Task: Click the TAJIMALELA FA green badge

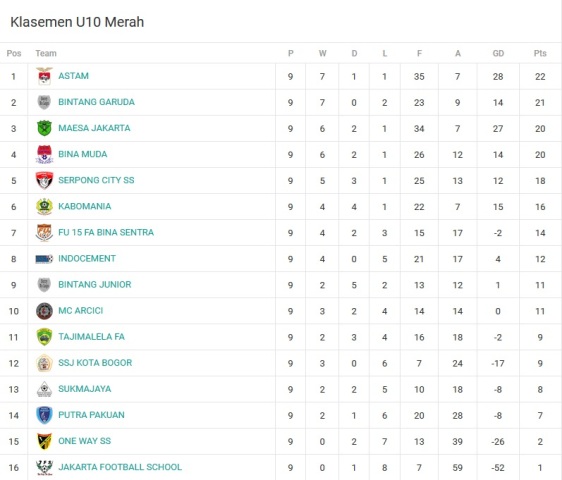Action: coord(44,337)
